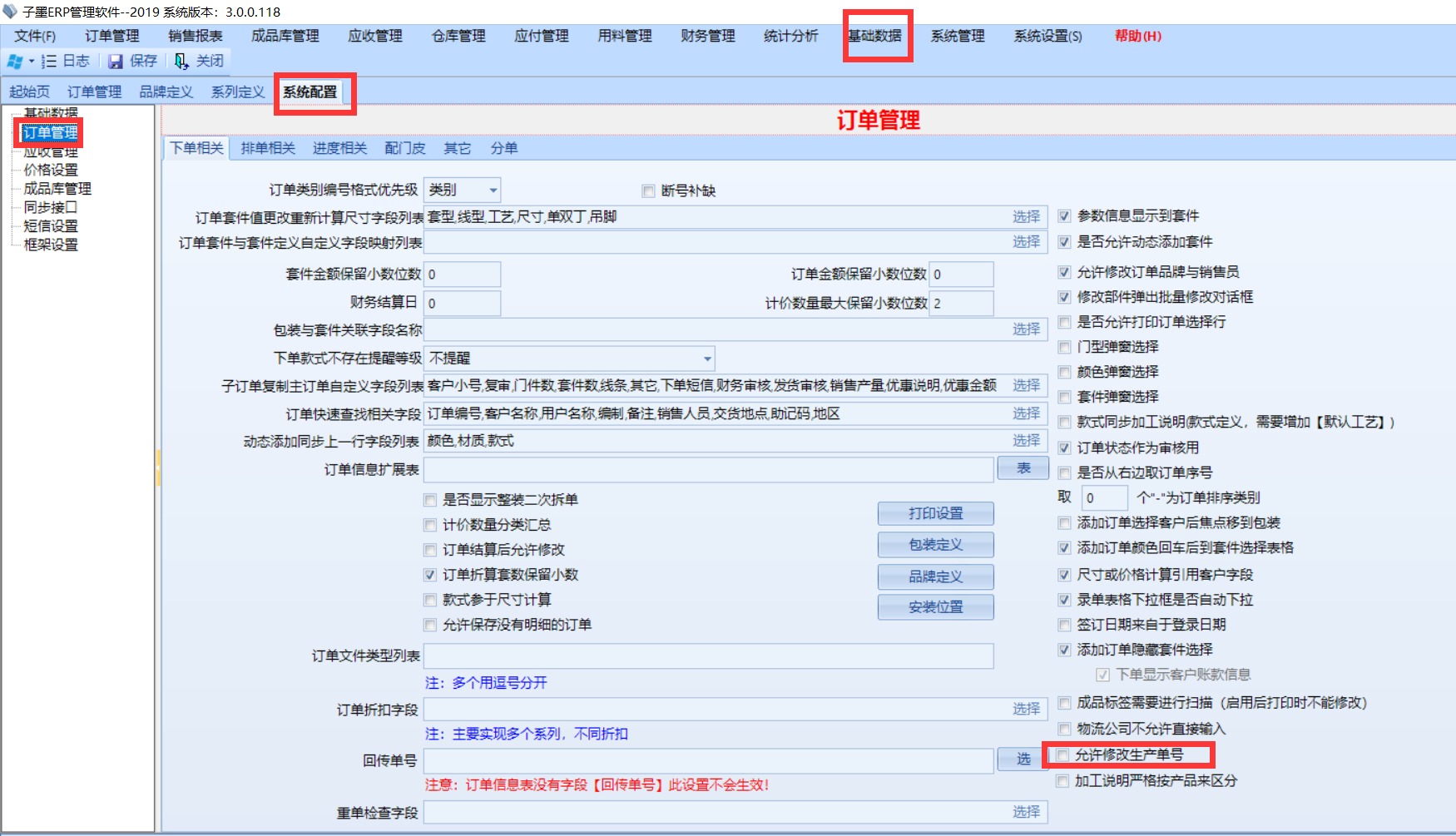Open the arrow menu beside the Windows flag icon

(32, 61)
